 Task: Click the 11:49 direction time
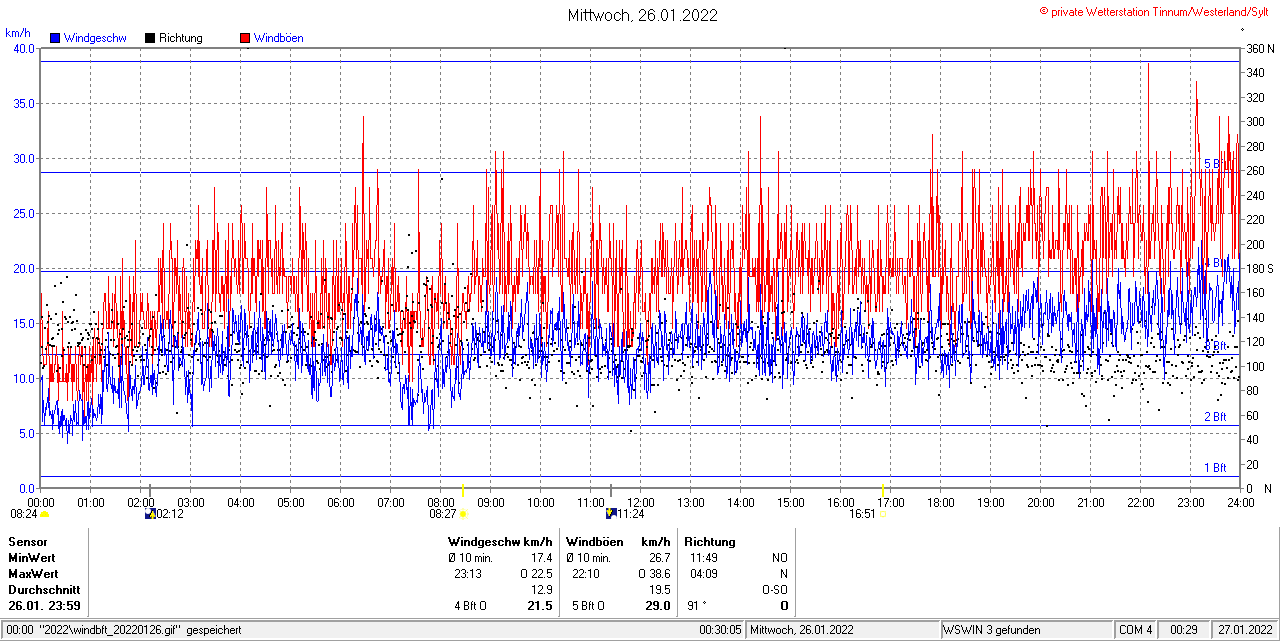tap(703, 558)
